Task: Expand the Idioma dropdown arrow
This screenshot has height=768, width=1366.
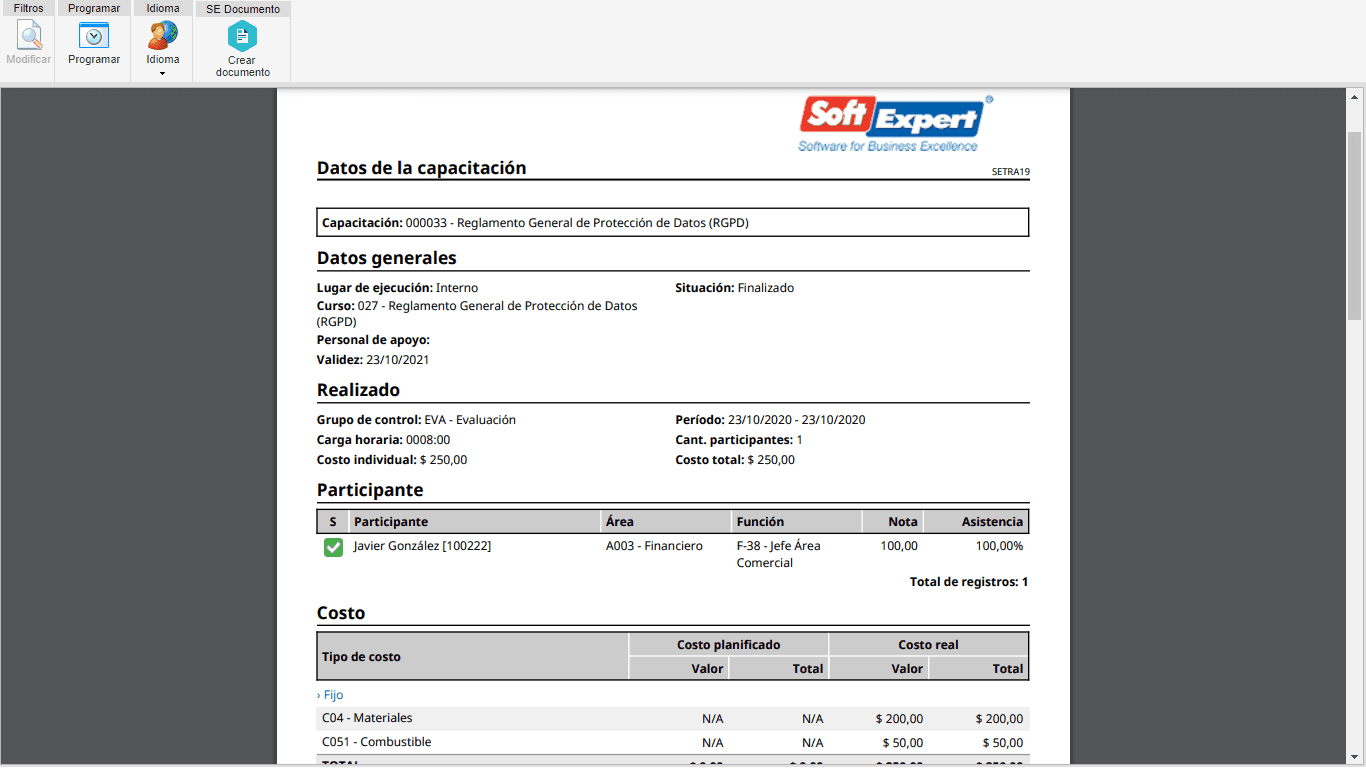Action: tap(162, 74)
